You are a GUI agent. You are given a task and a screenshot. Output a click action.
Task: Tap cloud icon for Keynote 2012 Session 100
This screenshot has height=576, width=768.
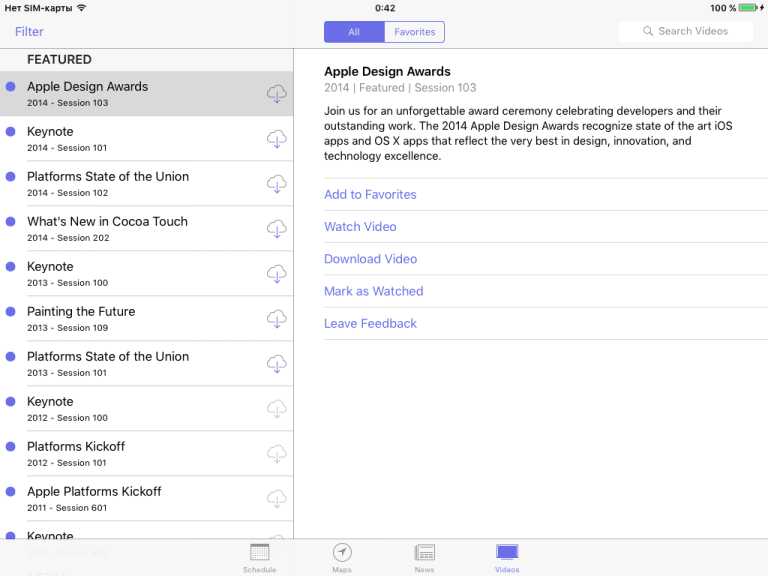pyautogui.click(x=277, y=409)
